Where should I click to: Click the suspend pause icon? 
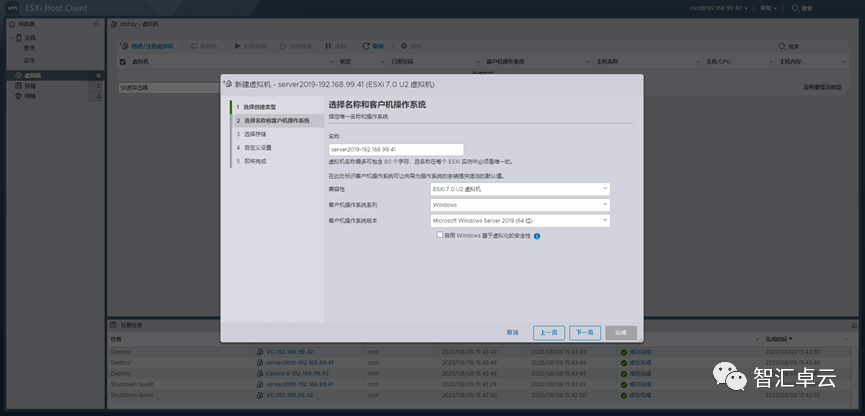328,46
